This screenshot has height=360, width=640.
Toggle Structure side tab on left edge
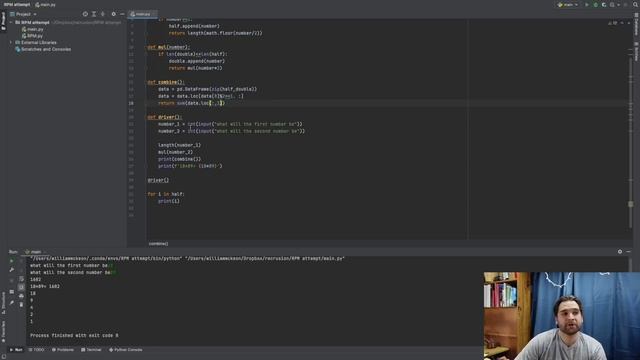tap(3, 303)
